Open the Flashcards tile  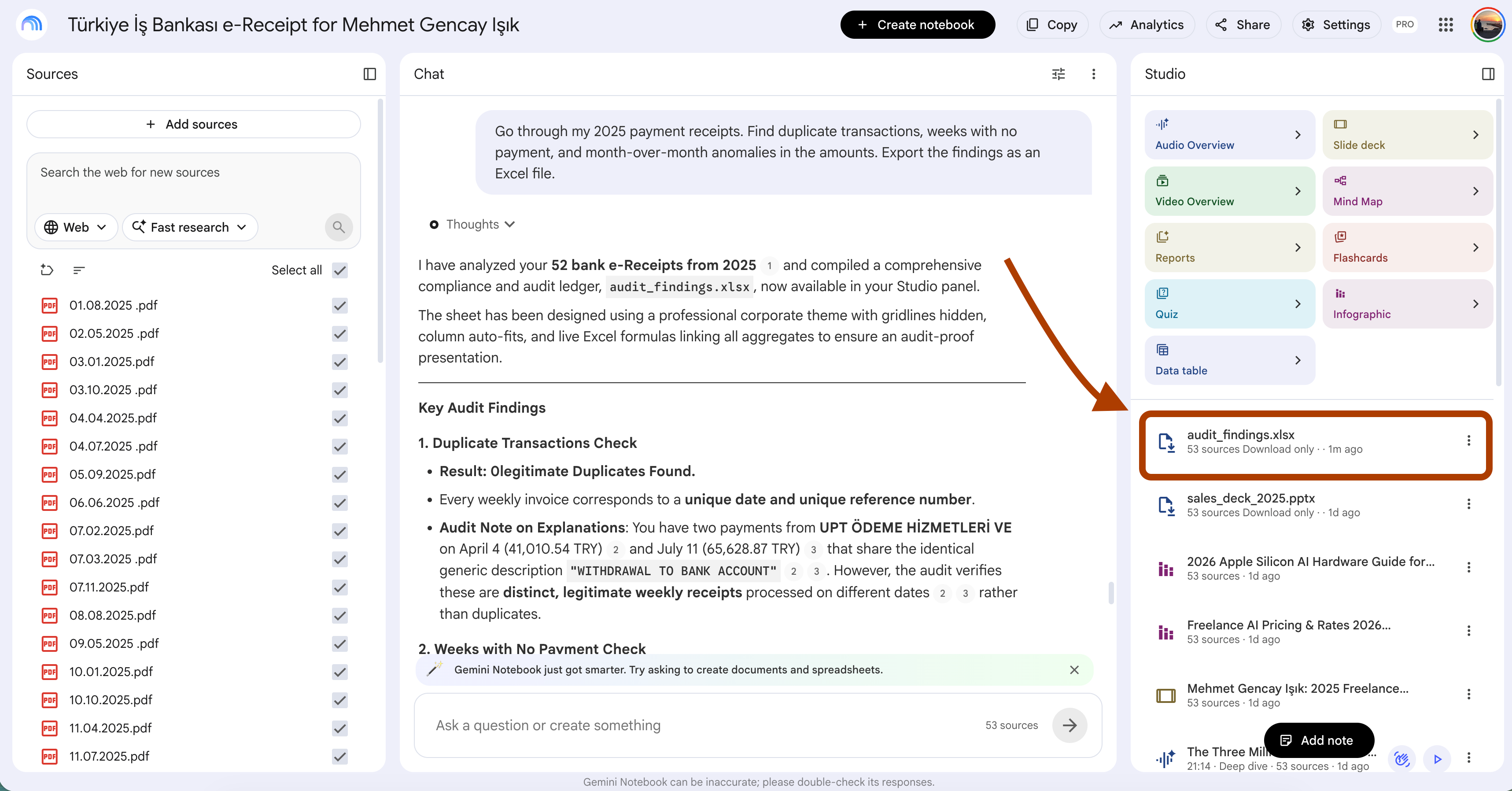pyautogui.click(x=1407, y=247)
